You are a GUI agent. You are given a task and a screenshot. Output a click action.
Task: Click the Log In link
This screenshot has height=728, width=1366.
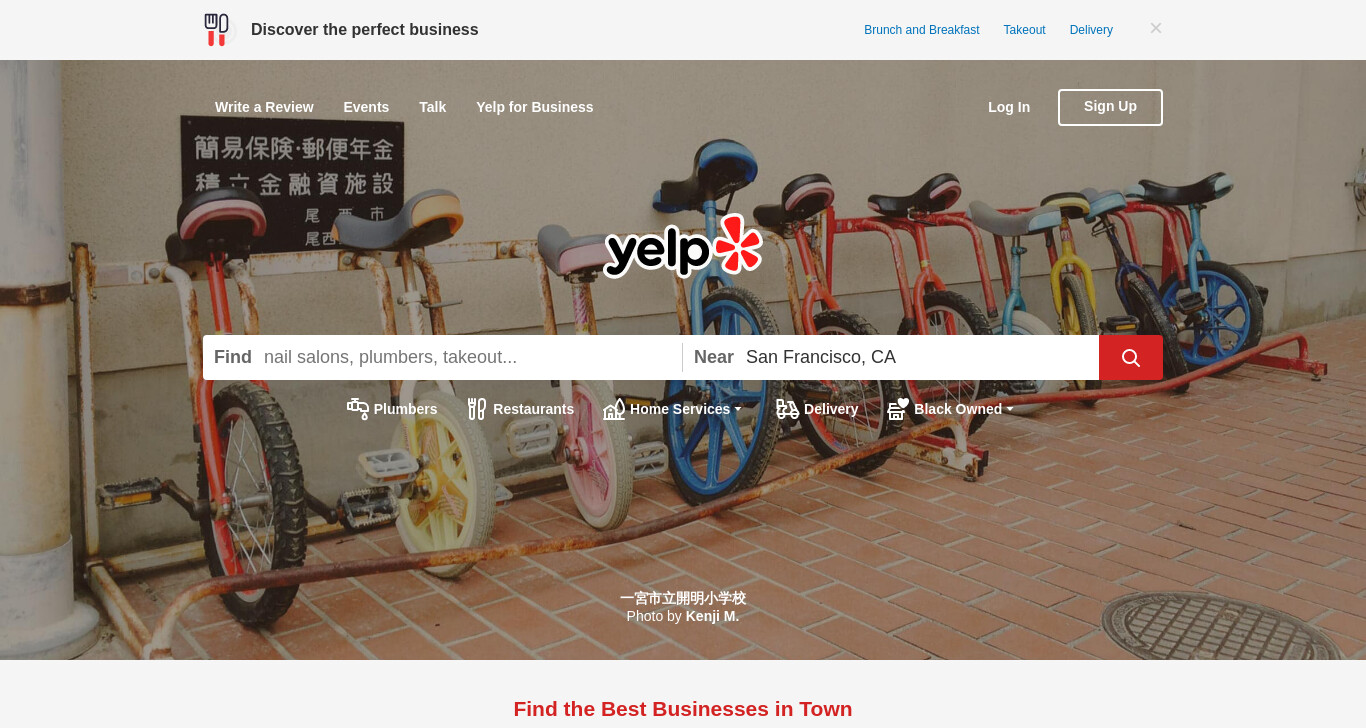[x=1009, y=107]
